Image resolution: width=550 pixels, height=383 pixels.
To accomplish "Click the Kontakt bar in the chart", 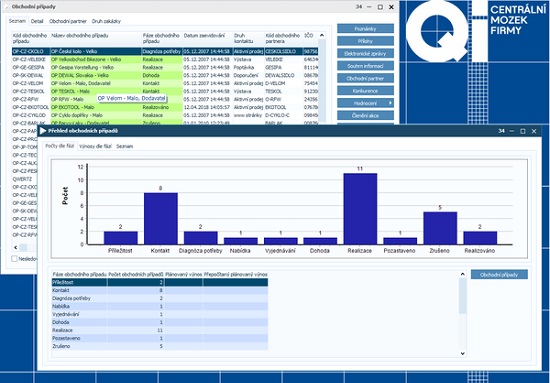I will click(161, 219).
